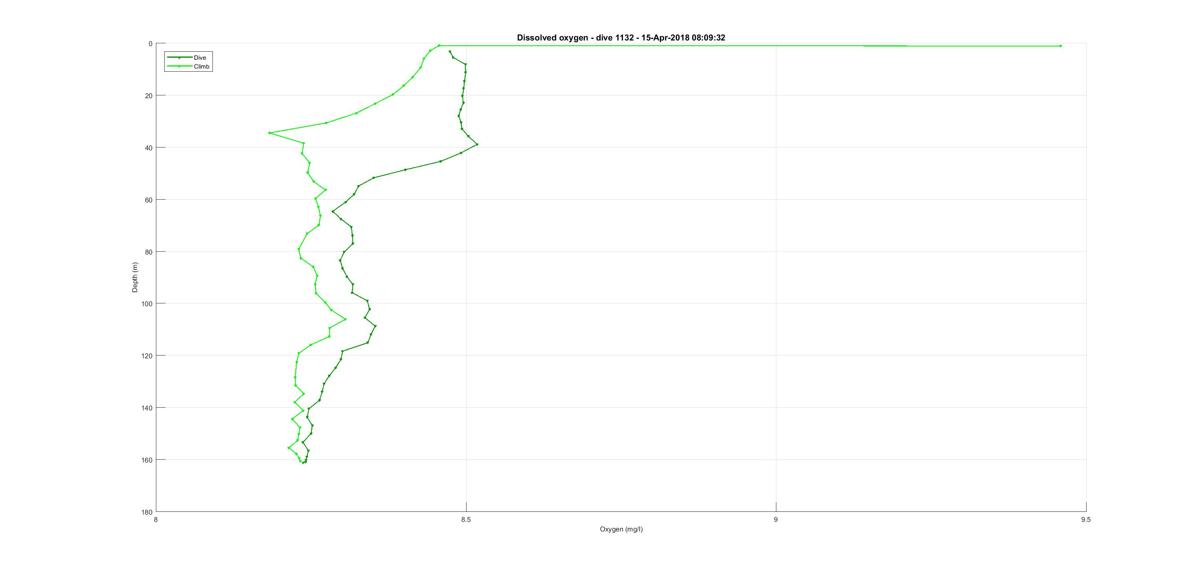Click the Climb outlier point near 9.45 mg/l

[x=1060, y=46]
